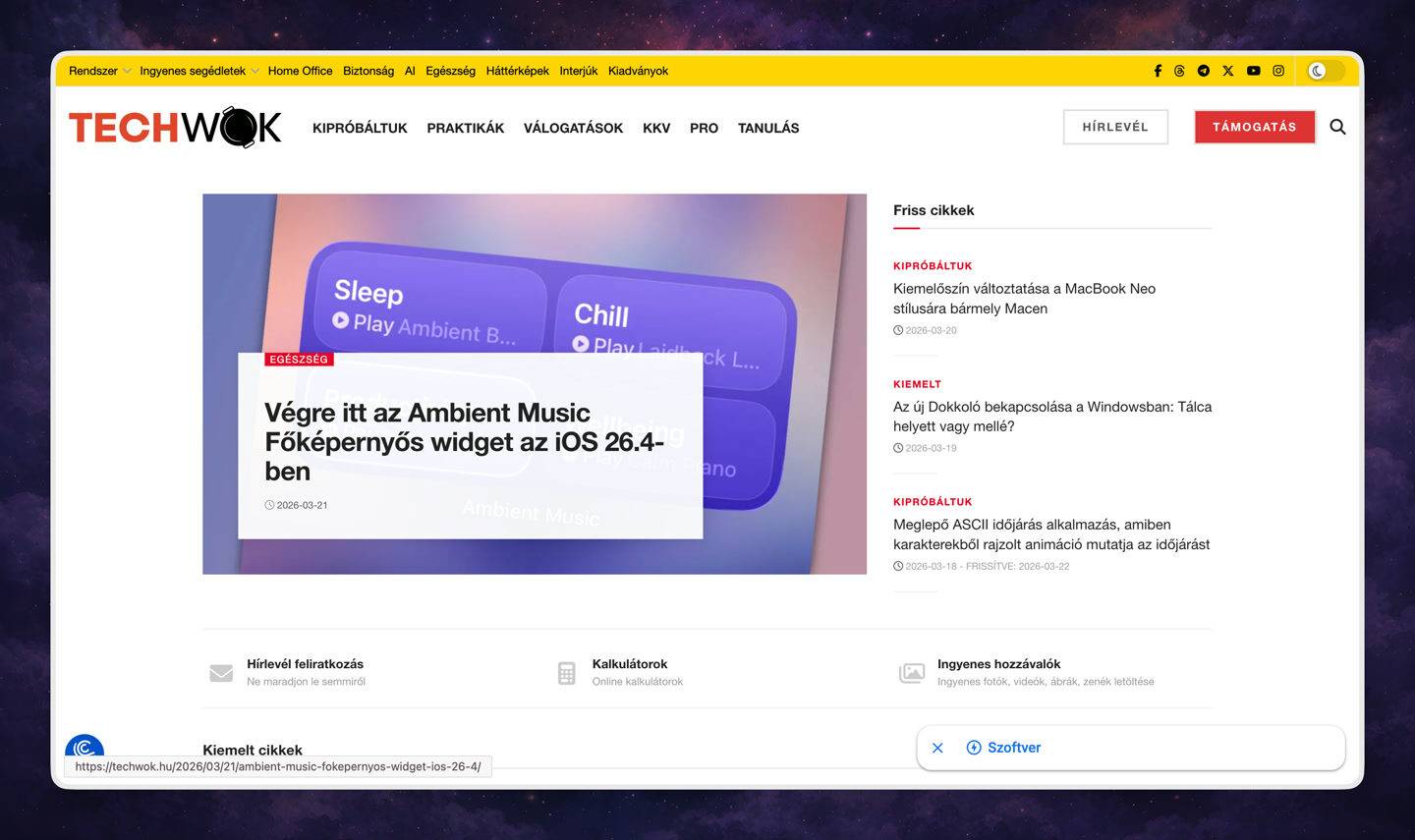Image resolution: width=1415 pixels, height=840 pixels.
Task: Click the 'Online kalkulátorok' subtitle
Action: pos(637,682)
